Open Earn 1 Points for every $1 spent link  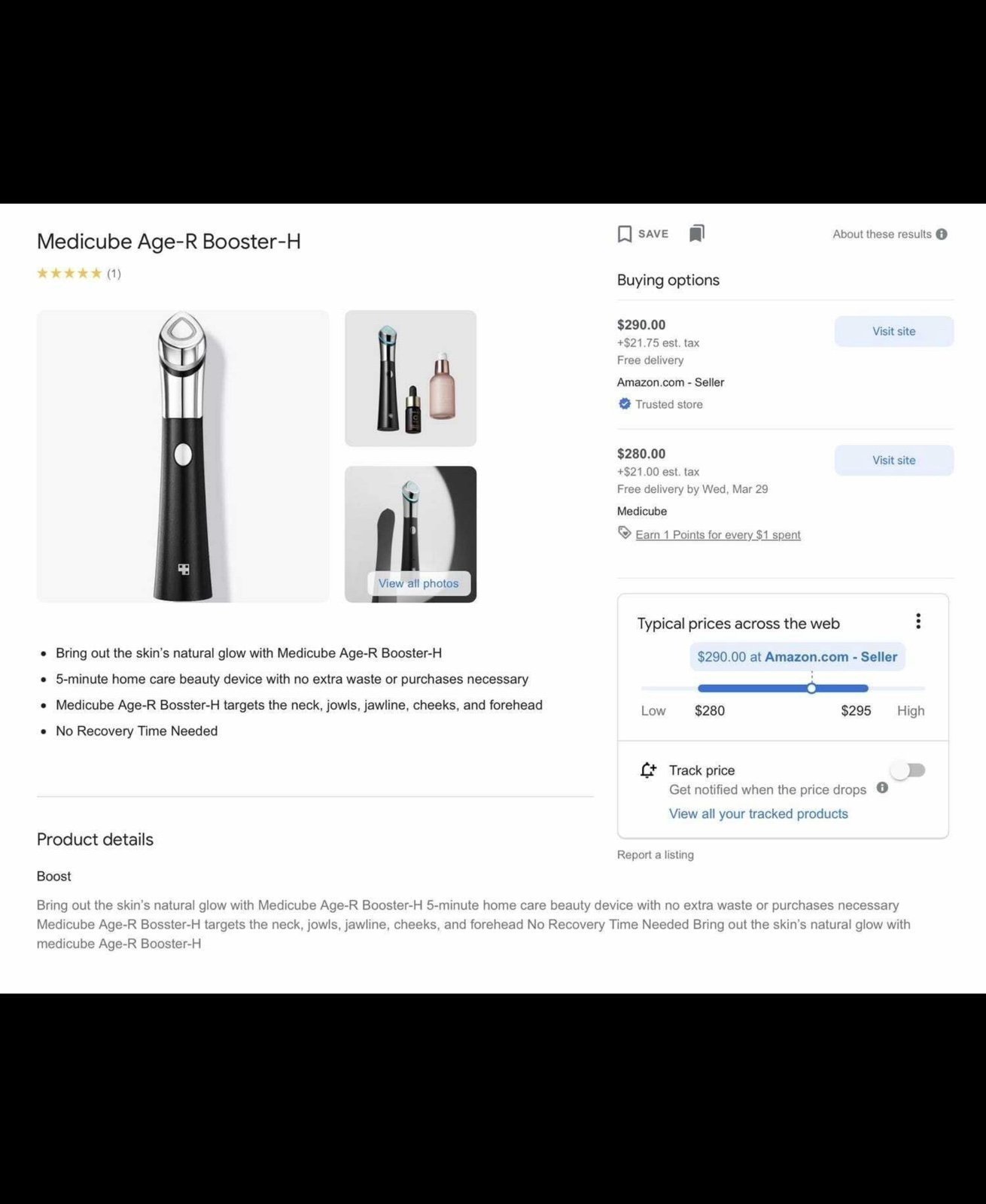718,535
